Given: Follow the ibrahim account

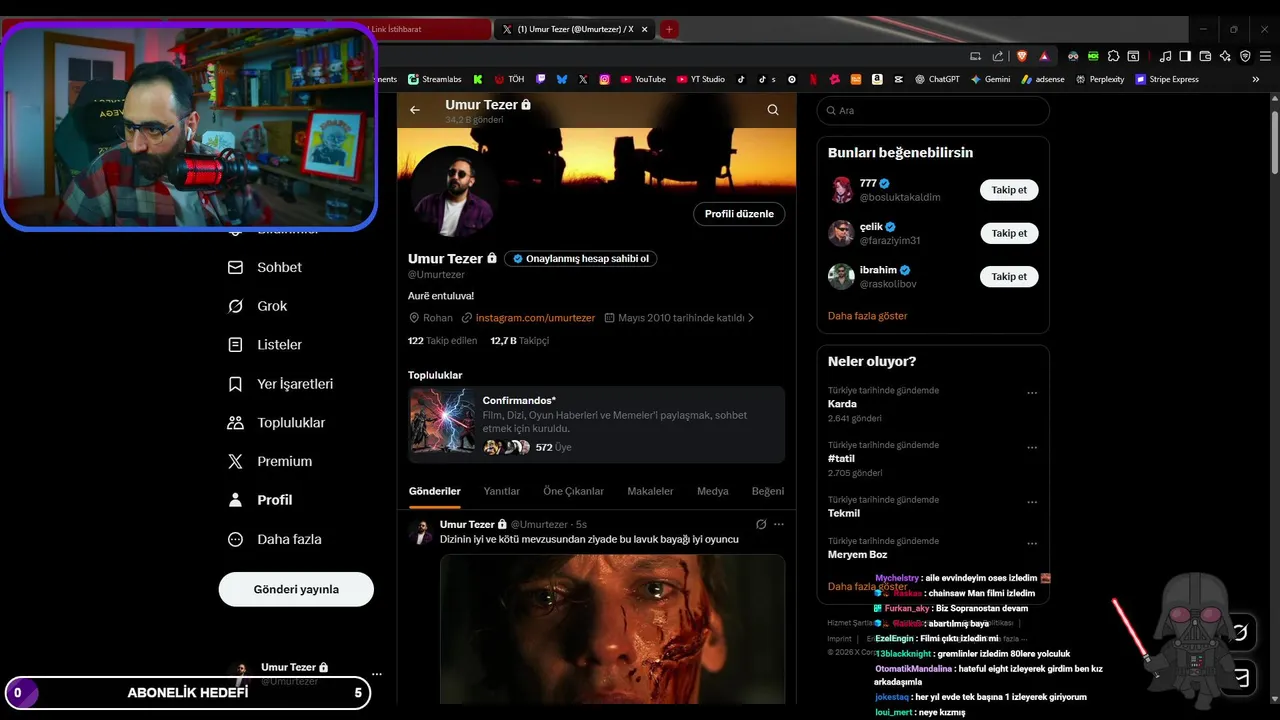Looking at the screenshot, I should point(1009,276).
